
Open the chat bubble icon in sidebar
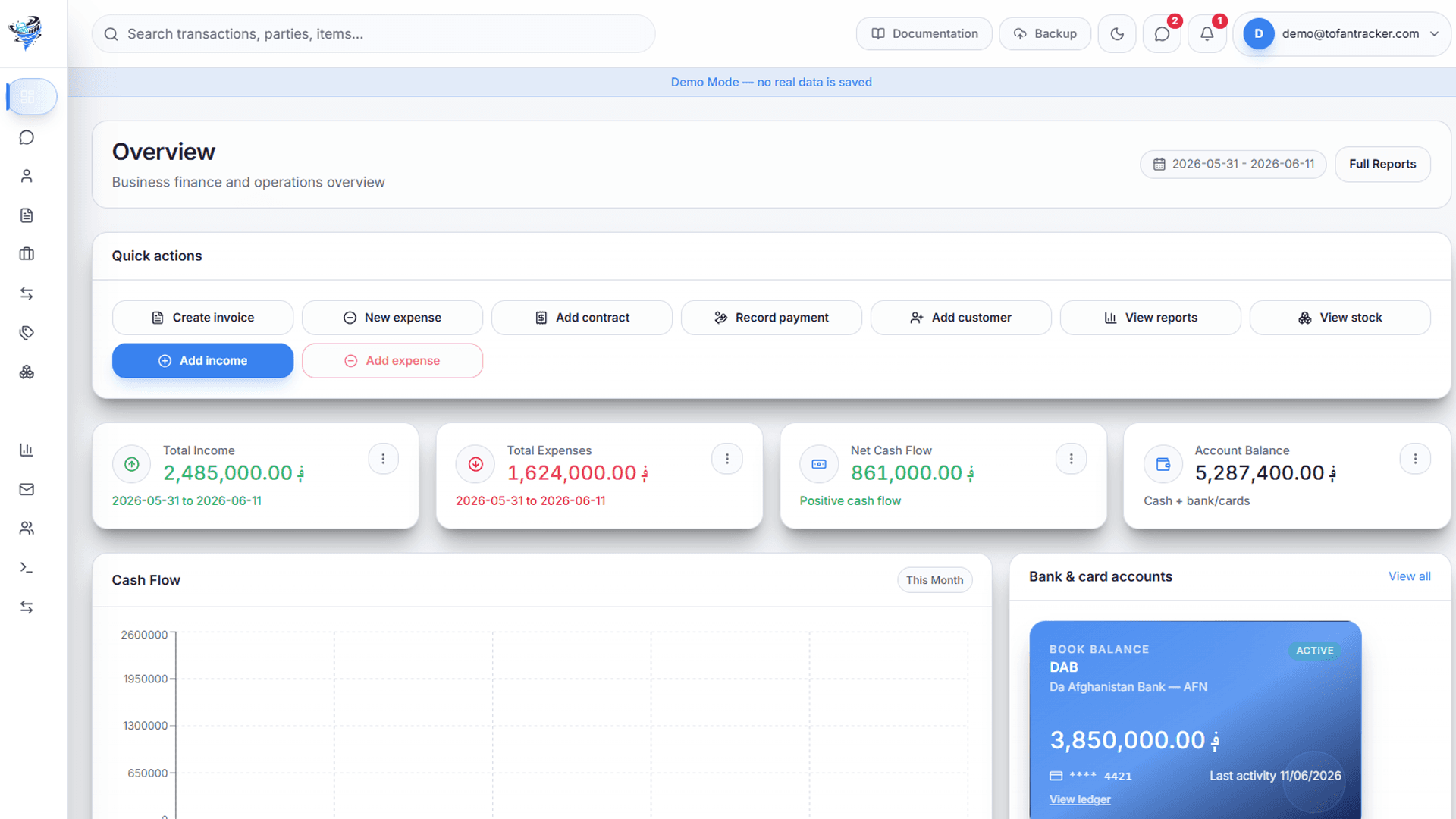[x=27, y=137]
